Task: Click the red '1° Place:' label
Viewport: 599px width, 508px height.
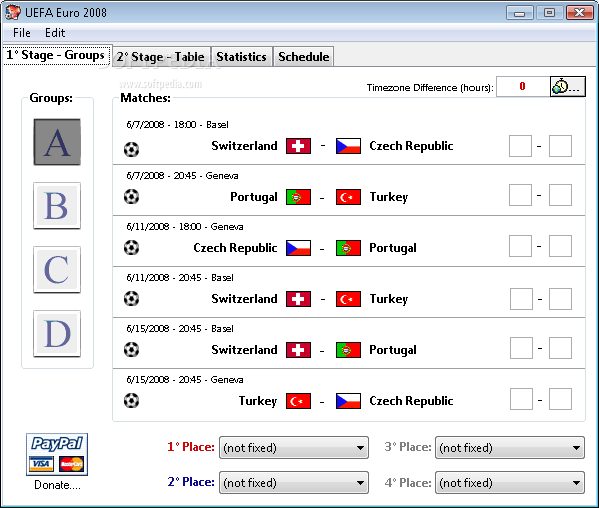Action: (191, 447)
